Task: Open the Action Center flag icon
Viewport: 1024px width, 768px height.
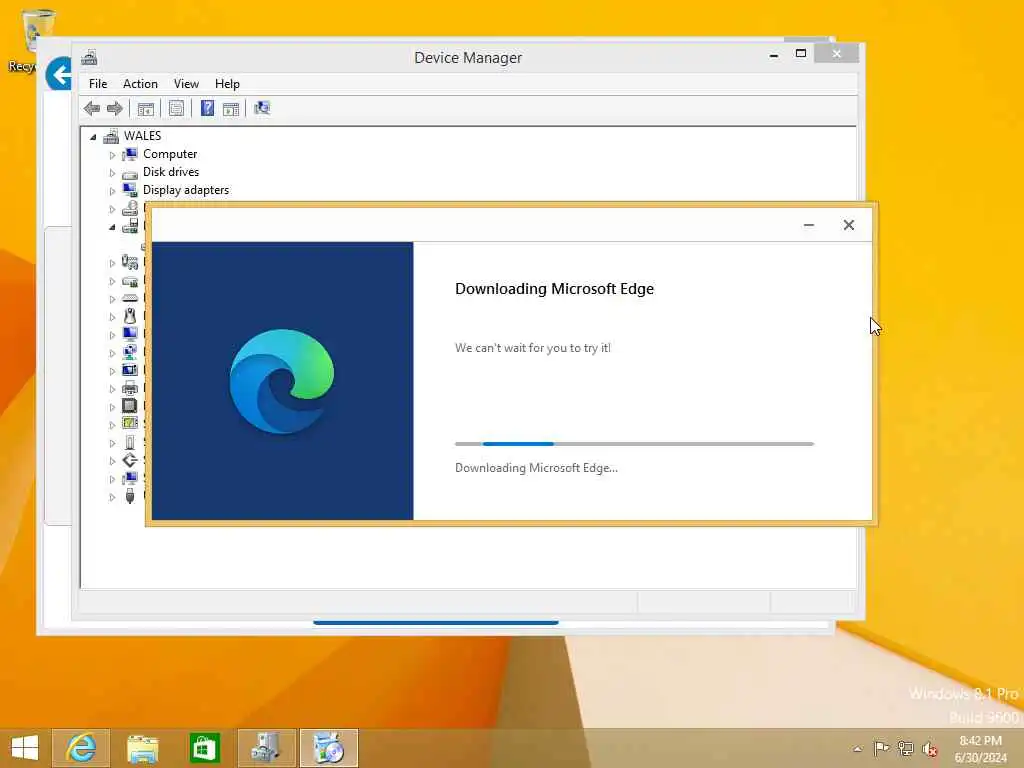Action: pyautogui.click(x=881, y=748)
